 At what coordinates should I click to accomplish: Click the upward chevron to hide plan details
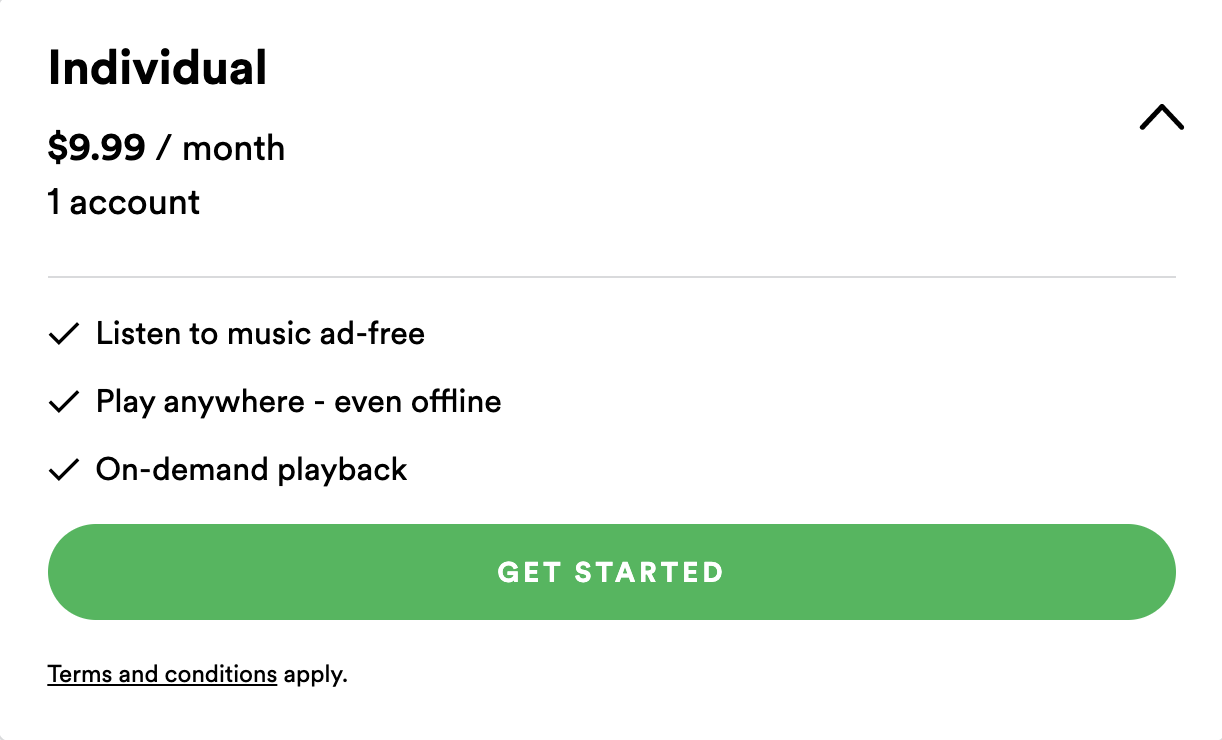point(1161,117)
